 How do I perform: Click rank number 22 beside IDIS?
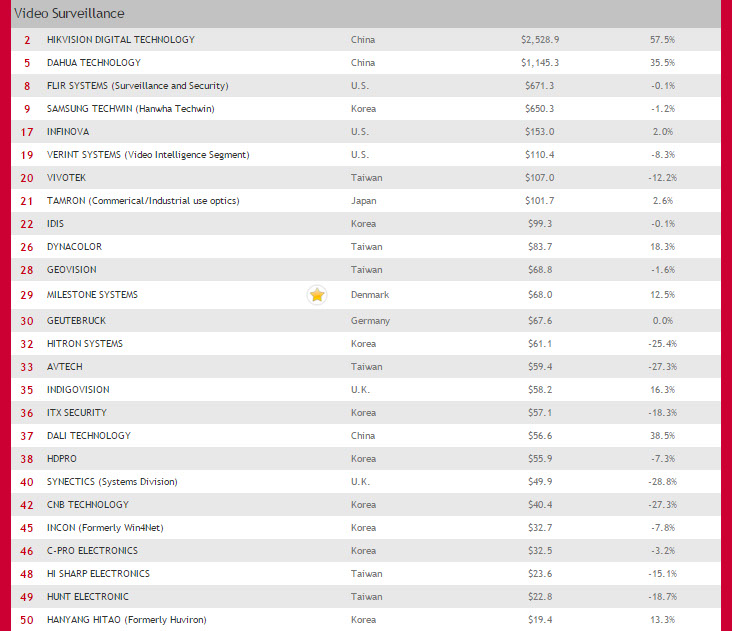pos(26,224)
